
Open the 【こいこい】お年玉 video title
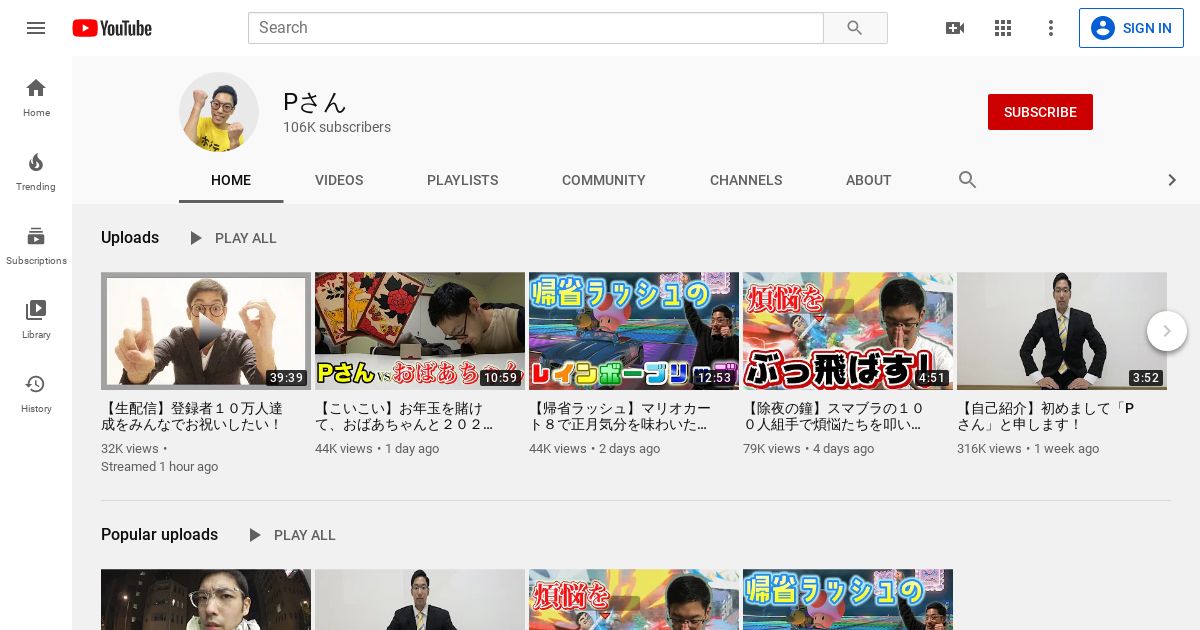click(x=405, y=416)
